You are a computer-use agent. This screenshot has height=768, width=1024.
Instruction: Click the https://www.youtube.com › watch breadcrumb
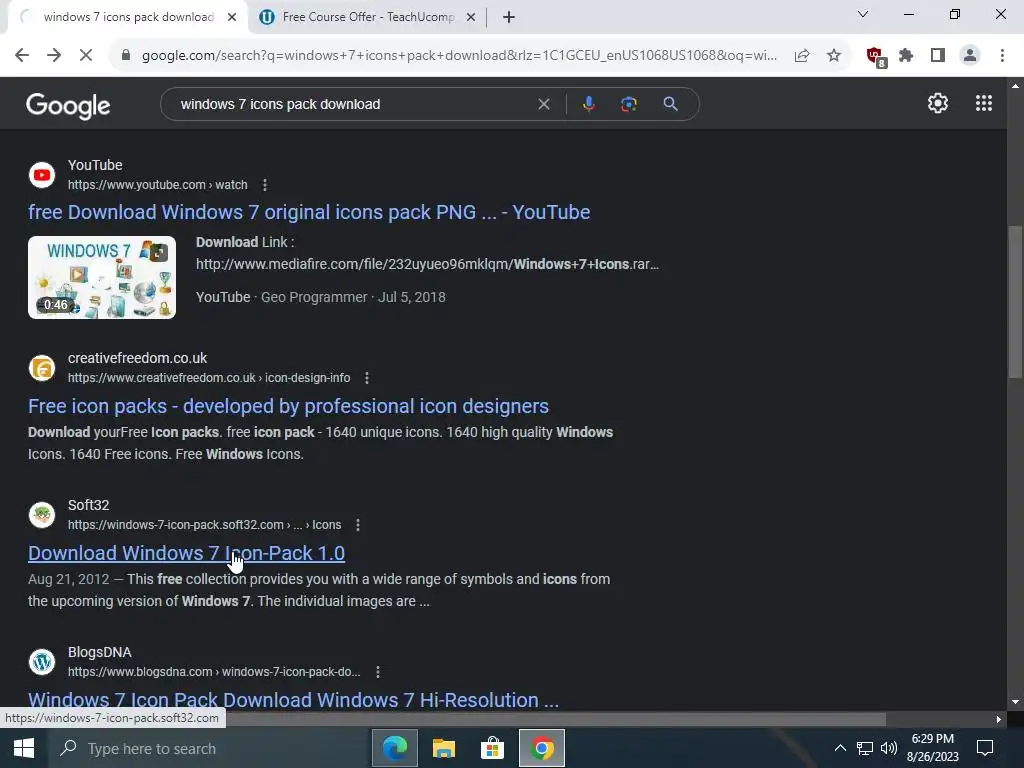coord(157,185)
